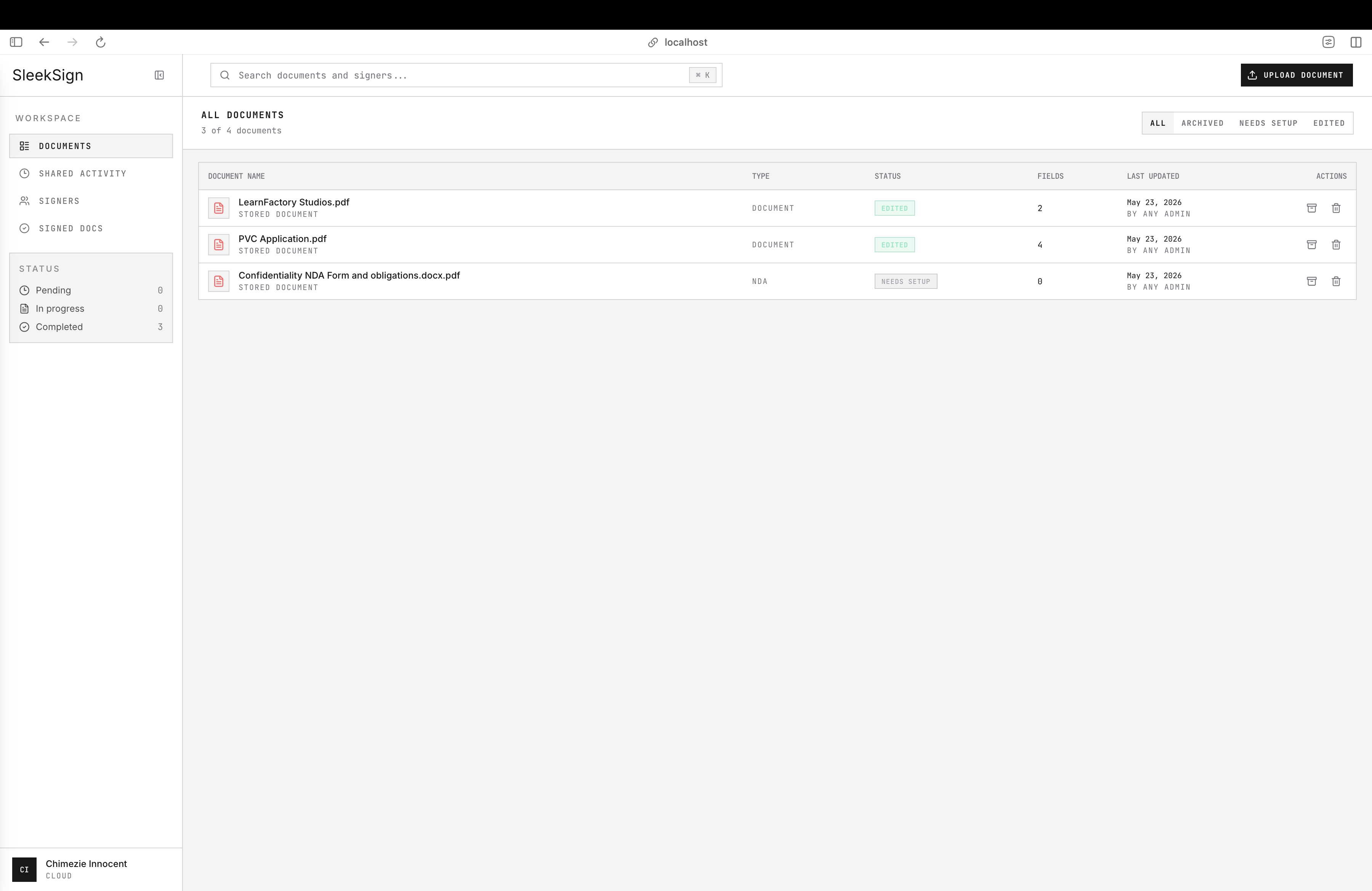This screenshot has width=1372, height=891.
Task: Select the Edited filter tab
Action: click(1329, 123)
